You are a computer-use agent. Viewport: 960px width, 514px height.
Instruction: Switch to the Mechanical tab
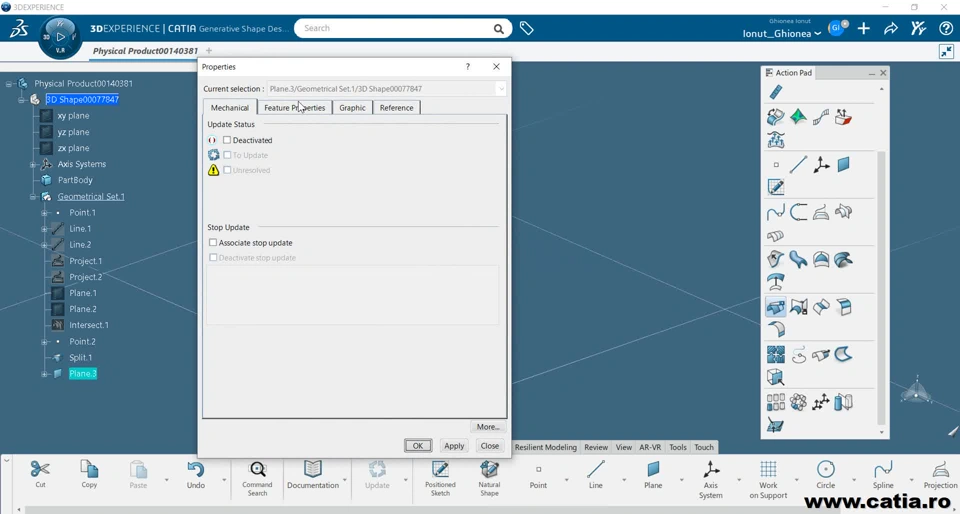[230, 108]
